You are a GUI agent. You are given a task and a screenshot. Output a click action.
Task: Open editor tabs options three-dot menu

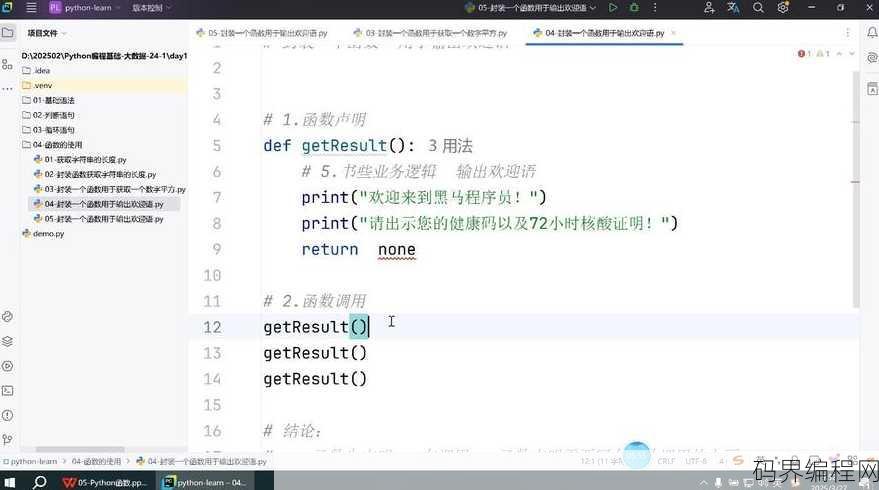[x=848, y=33]
